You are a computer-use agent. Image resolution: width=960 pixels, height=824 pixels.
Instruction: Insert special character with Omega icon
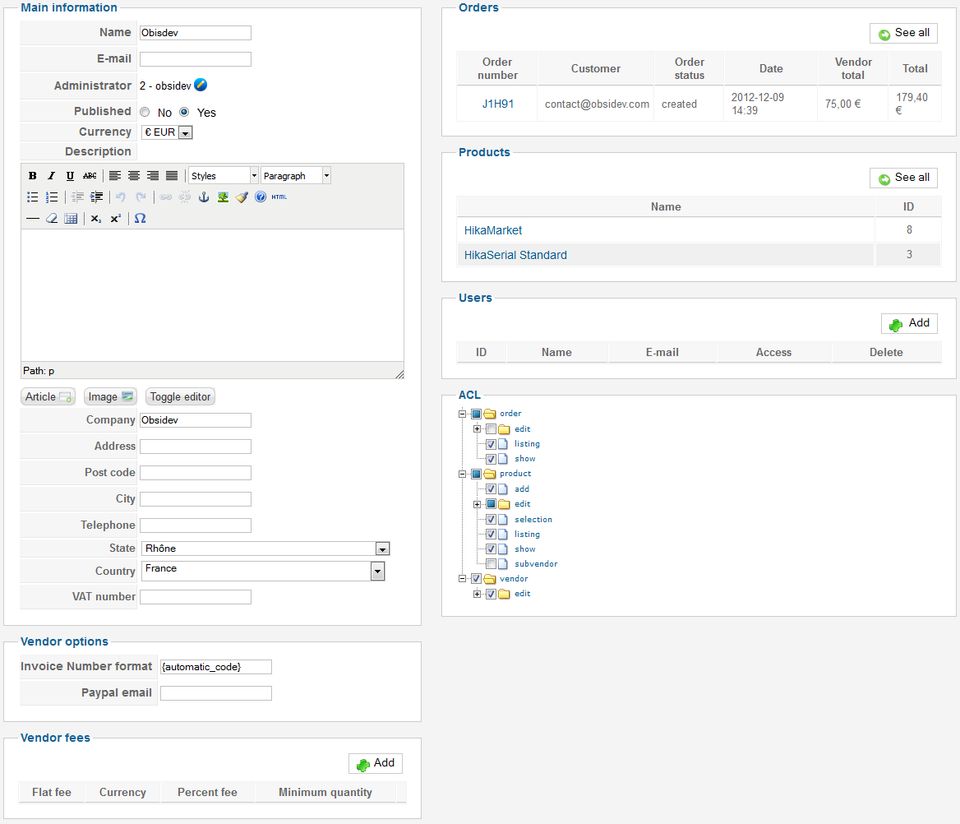[x=140, y=219]
